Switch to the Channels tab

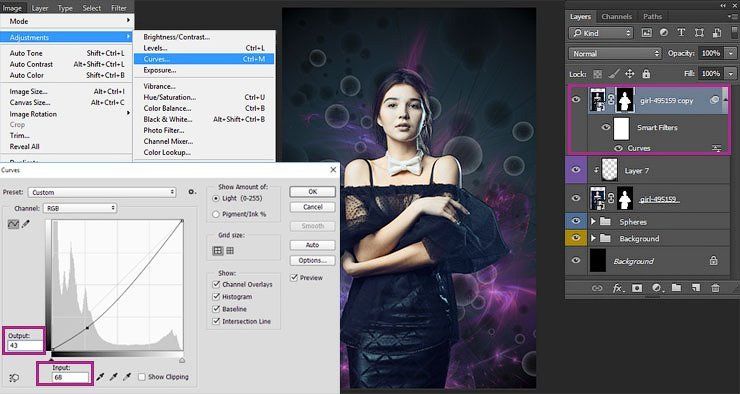pyautogui.click(x=616, y=16)
